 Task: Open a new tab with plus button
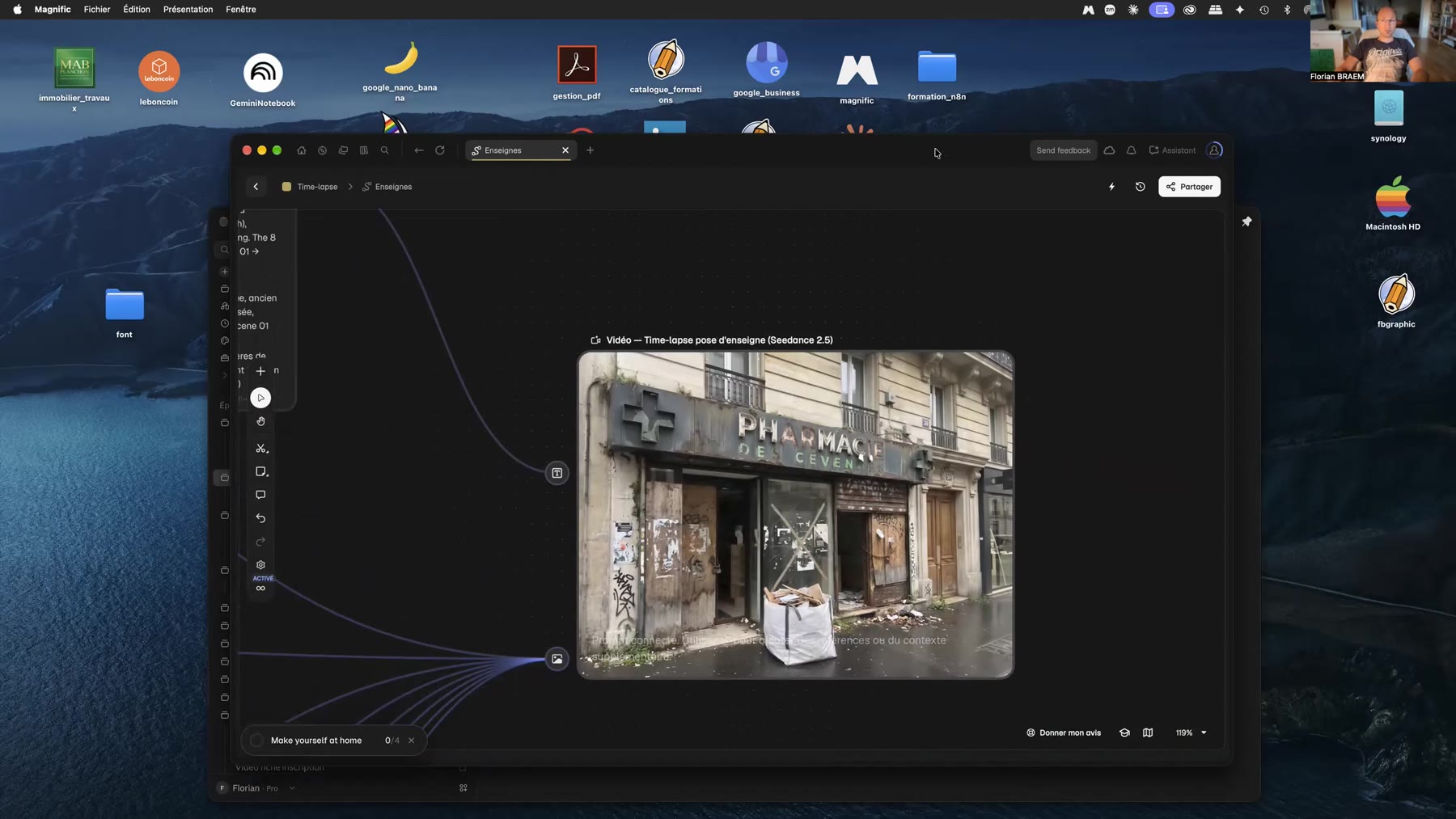coord(590,150)
